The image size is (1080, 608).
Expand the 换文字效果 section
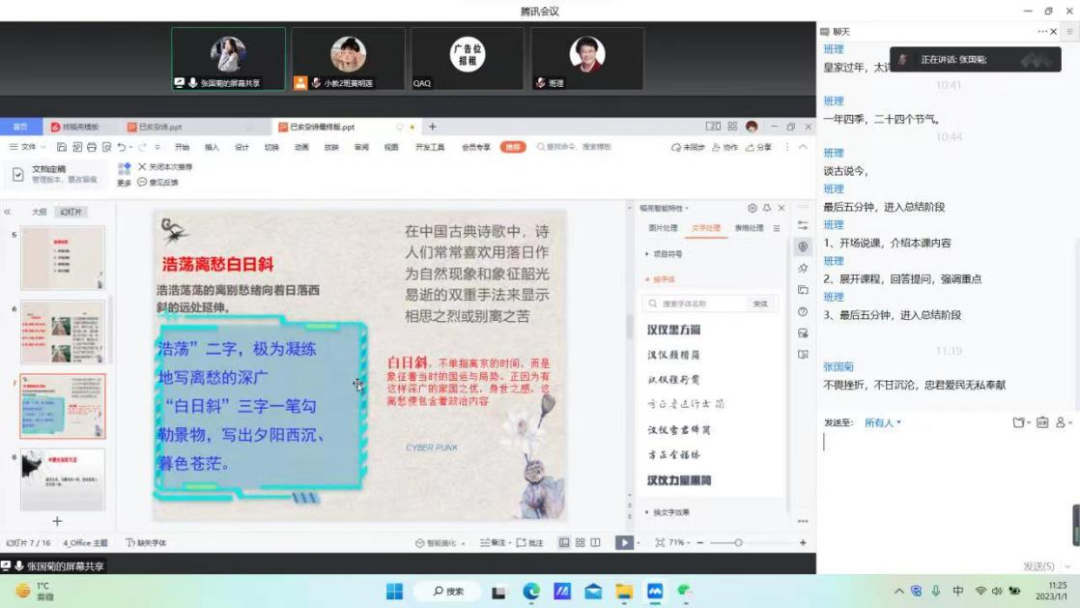[x=670, y=512]
